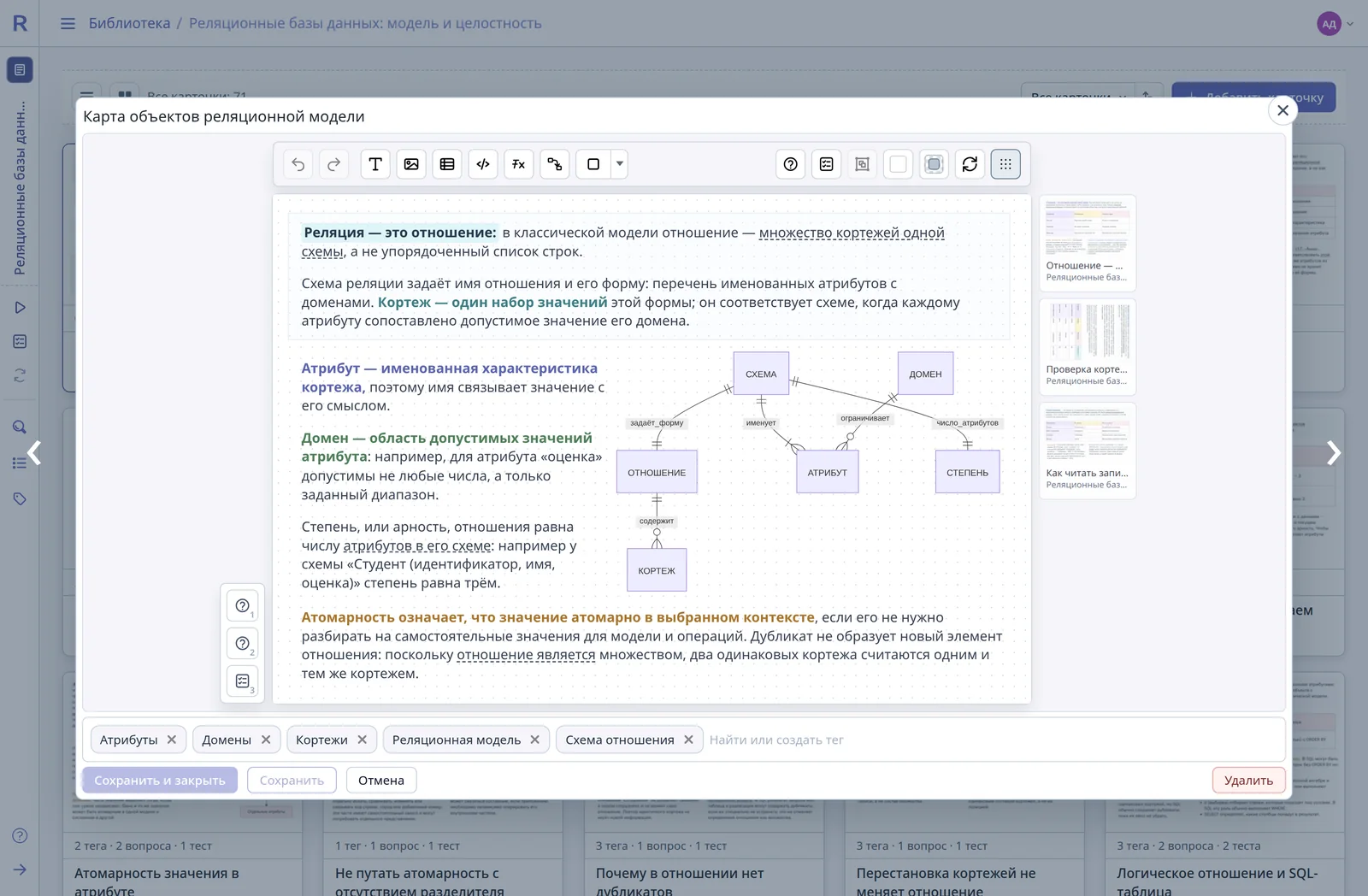Insert a formula block (Fx)
Viewport: 1368px width, 896px height.
point(519,164)
